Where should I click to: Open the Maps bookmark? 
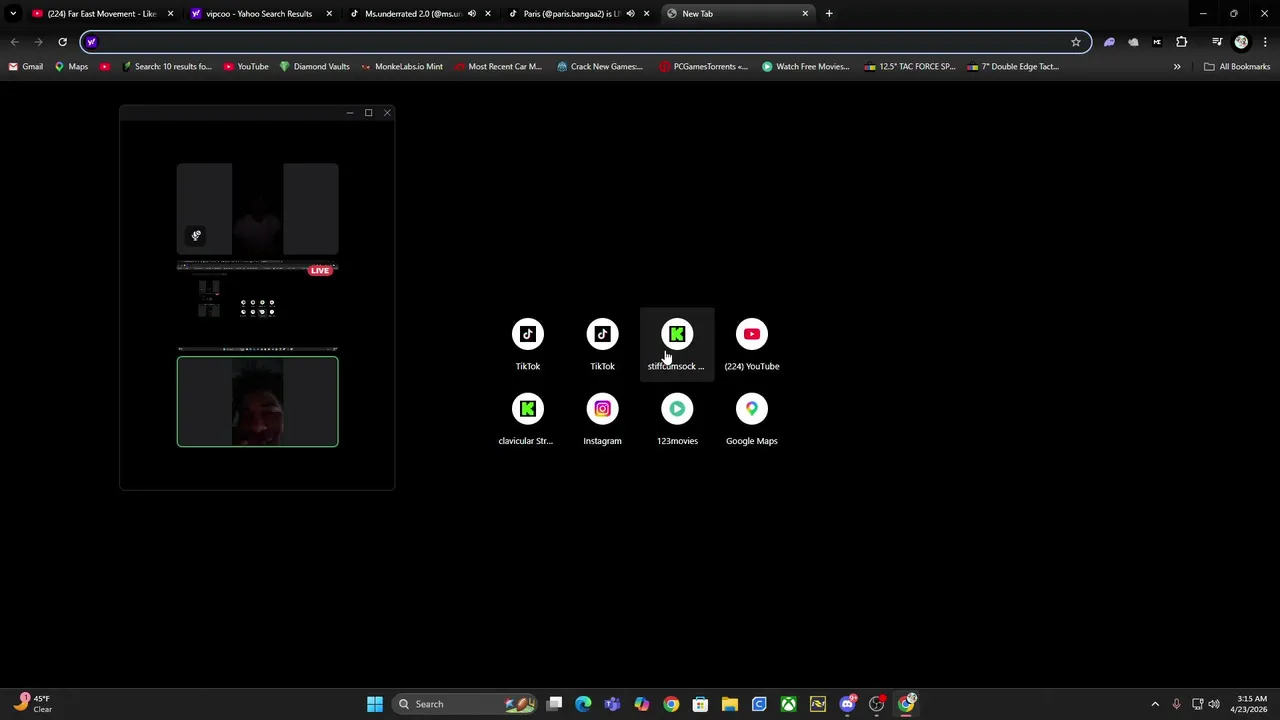[71, 67]
